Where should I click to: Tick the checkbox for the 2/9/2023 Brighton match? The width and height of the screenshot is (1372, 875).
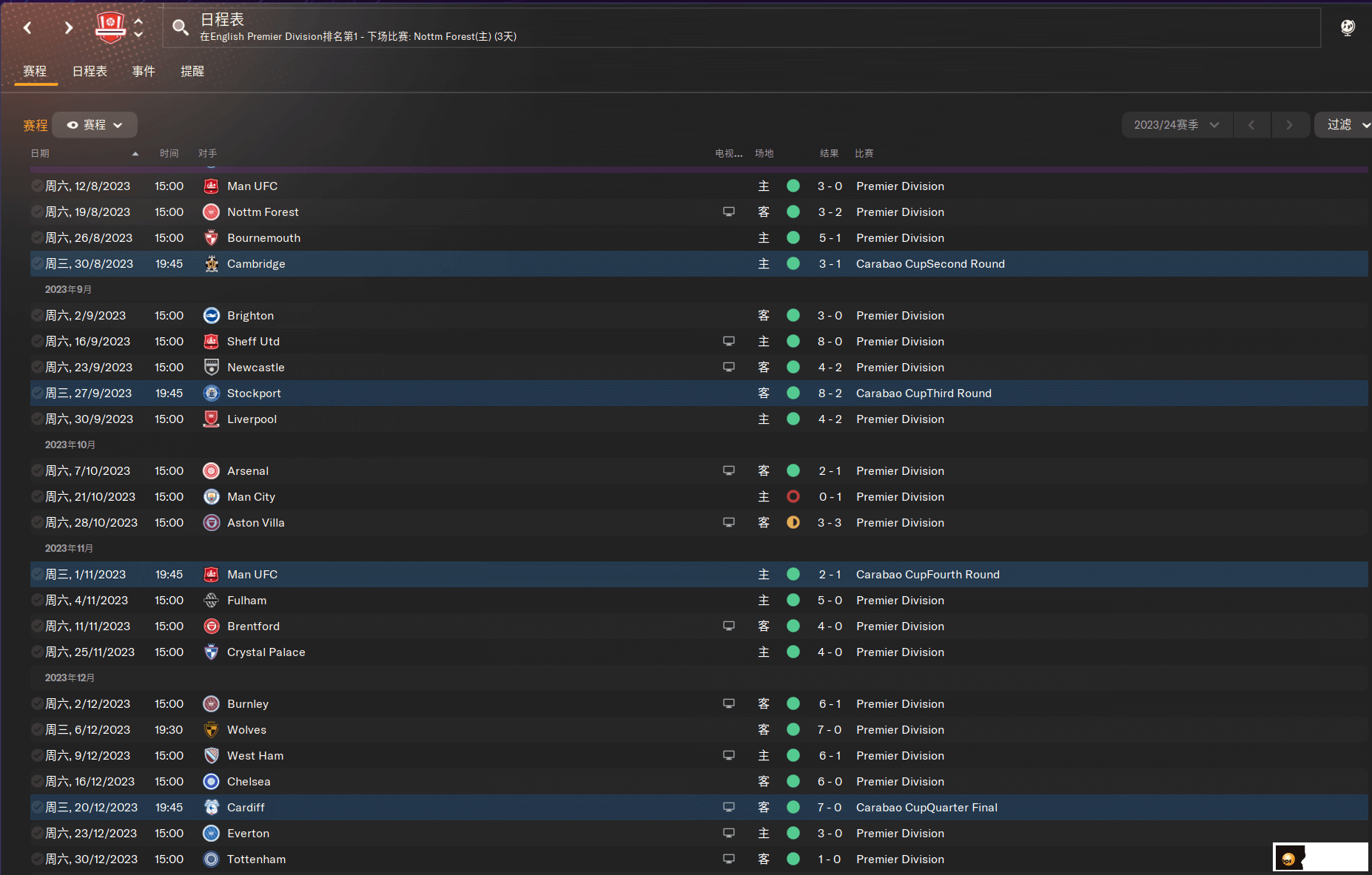tap(37, 316)
